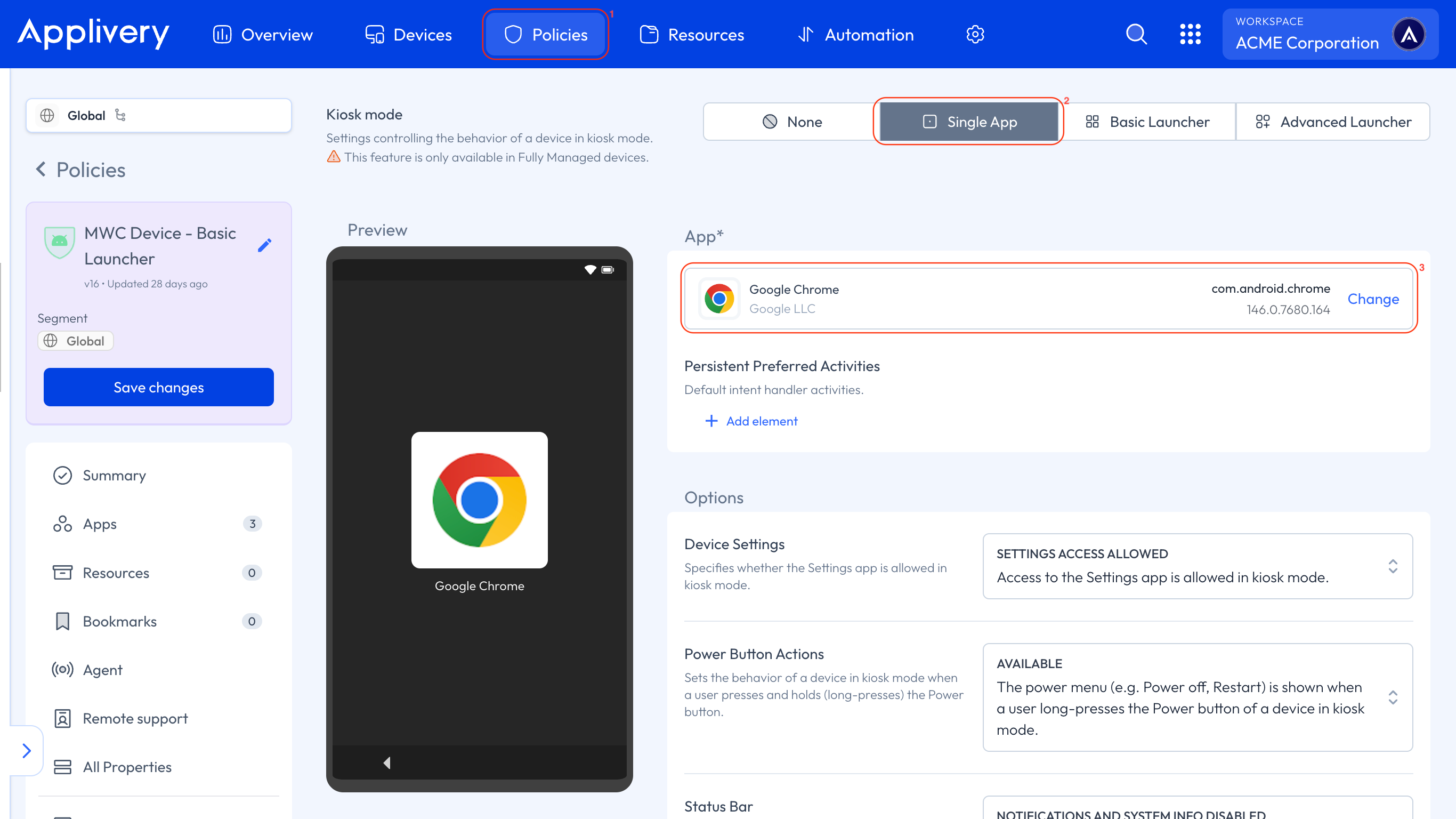This screenshot has height=819, width=1456.
Task: Click the Global segment tag
Action: pyautogui.click(x=76, y=341)
